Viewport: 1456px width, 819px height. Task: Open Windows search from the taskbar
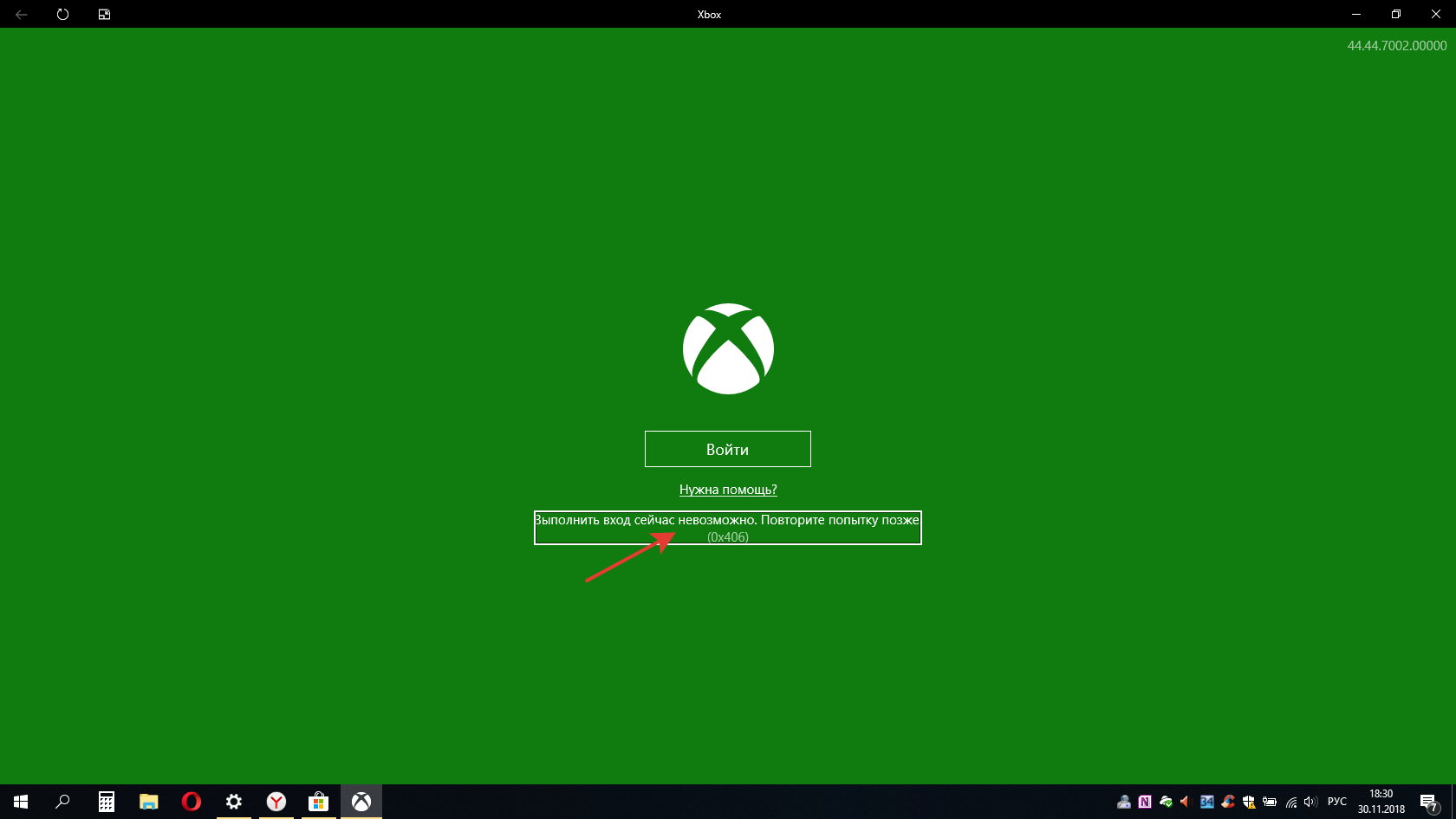(x=62, y=802)
